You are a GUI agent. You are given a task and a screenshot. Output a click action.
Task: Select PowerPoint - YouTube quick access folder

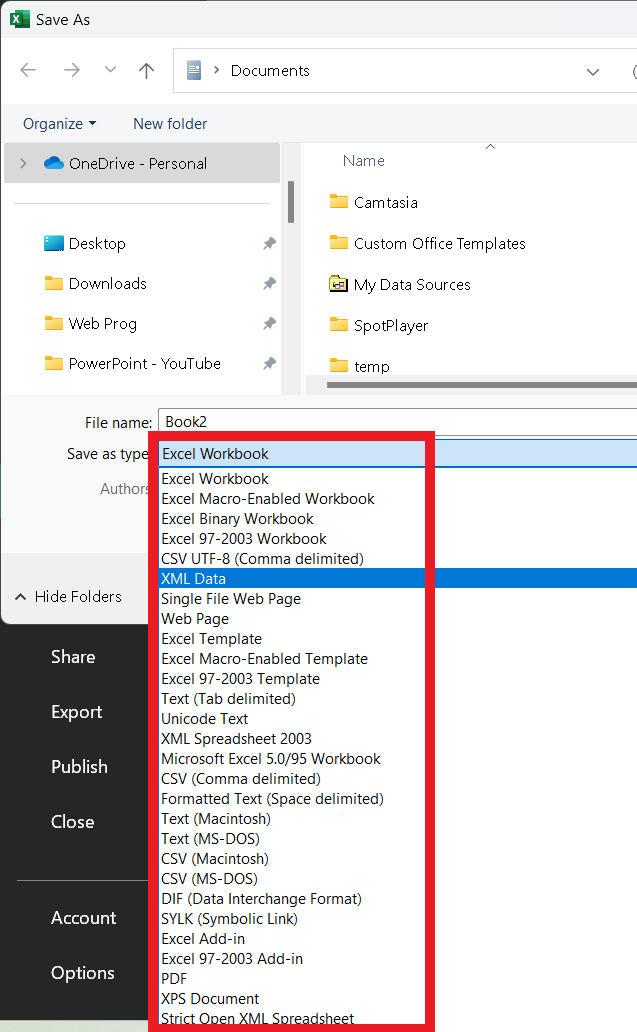[x=144, y=363]
